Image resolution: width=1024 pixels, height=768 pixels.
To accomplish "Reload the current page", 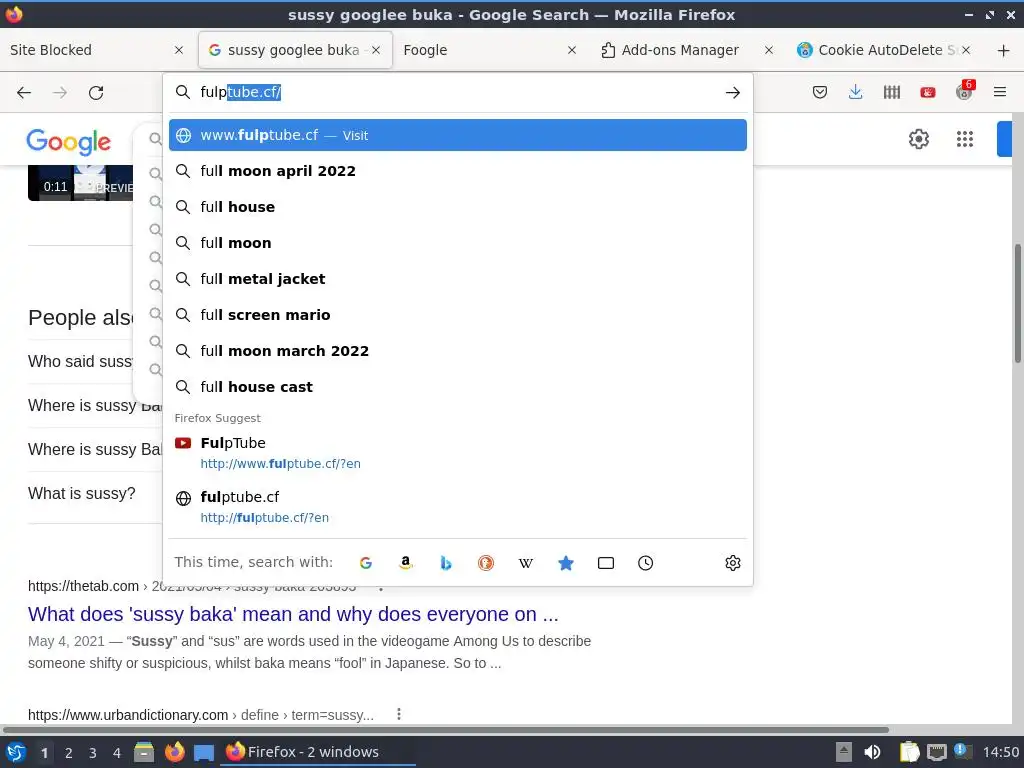I will point(96,93).
